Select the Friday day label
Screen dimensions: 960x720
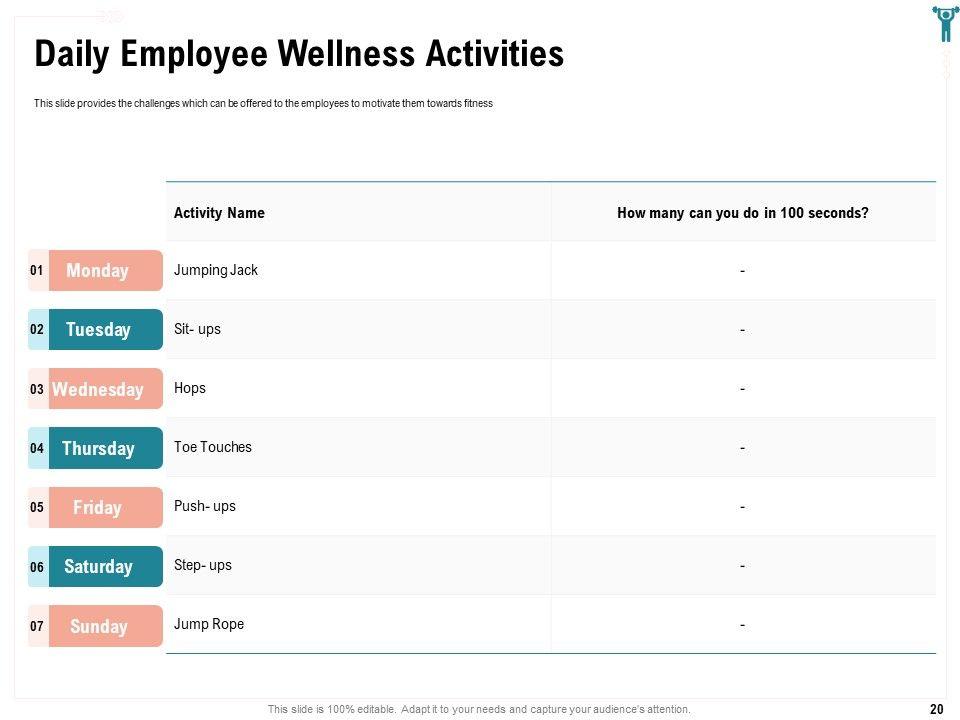[98, 507]
